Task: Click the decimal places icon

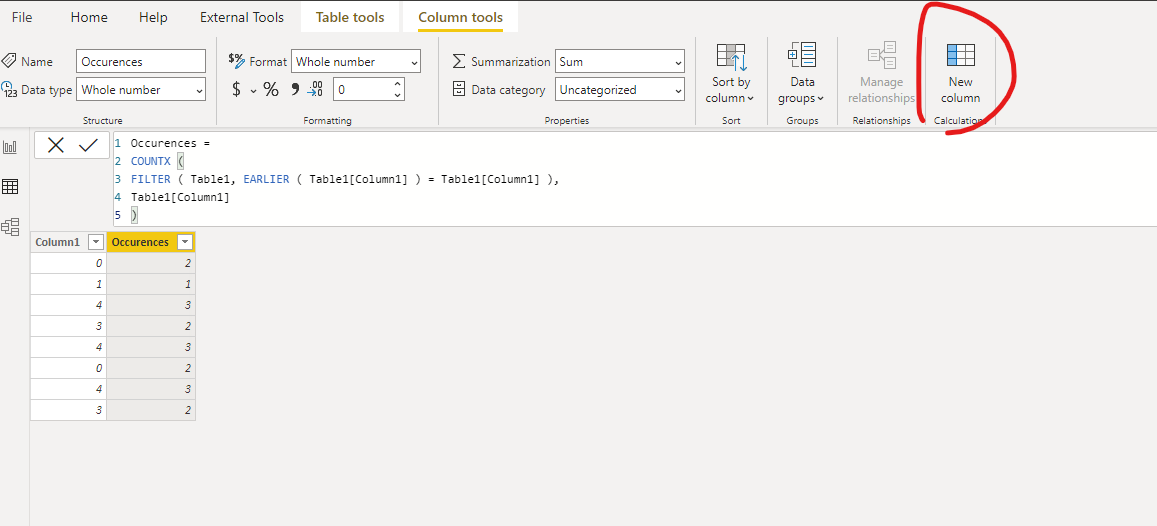Action: point(316,90)
